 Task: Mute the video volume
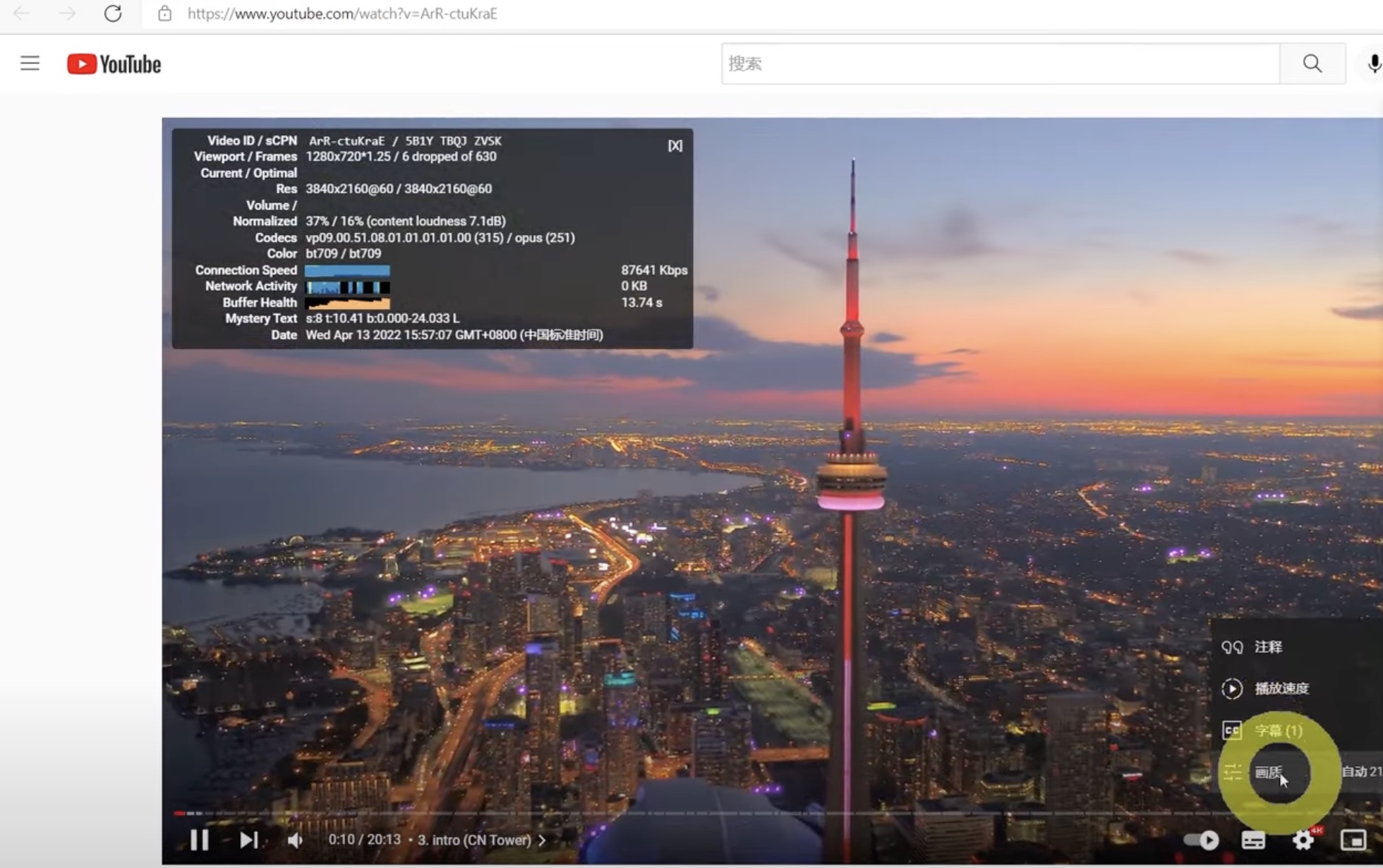coord(296,840)
